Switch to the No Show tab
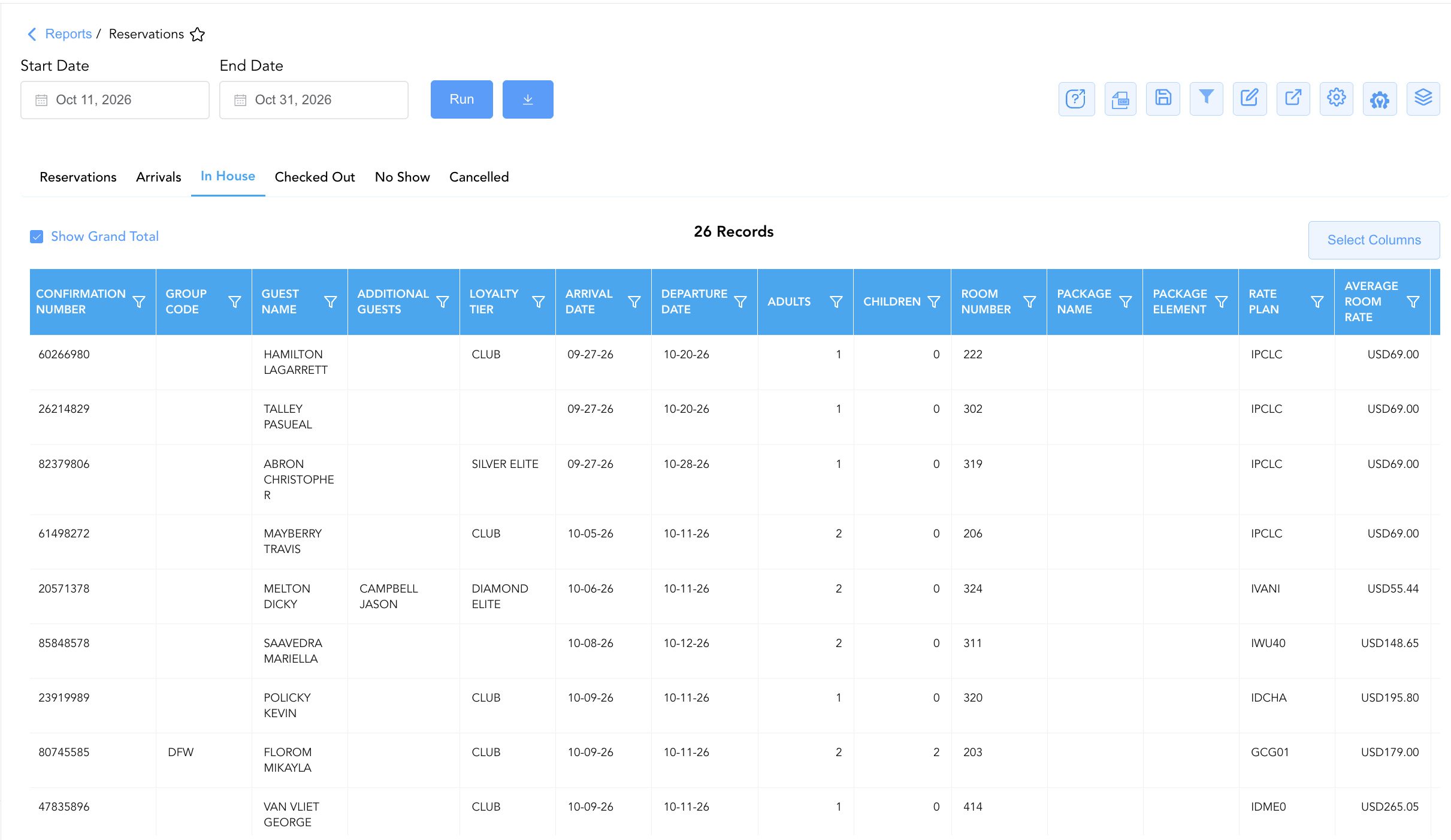The width and height of the screenshot is (1451, 840). tap(403, 177)
